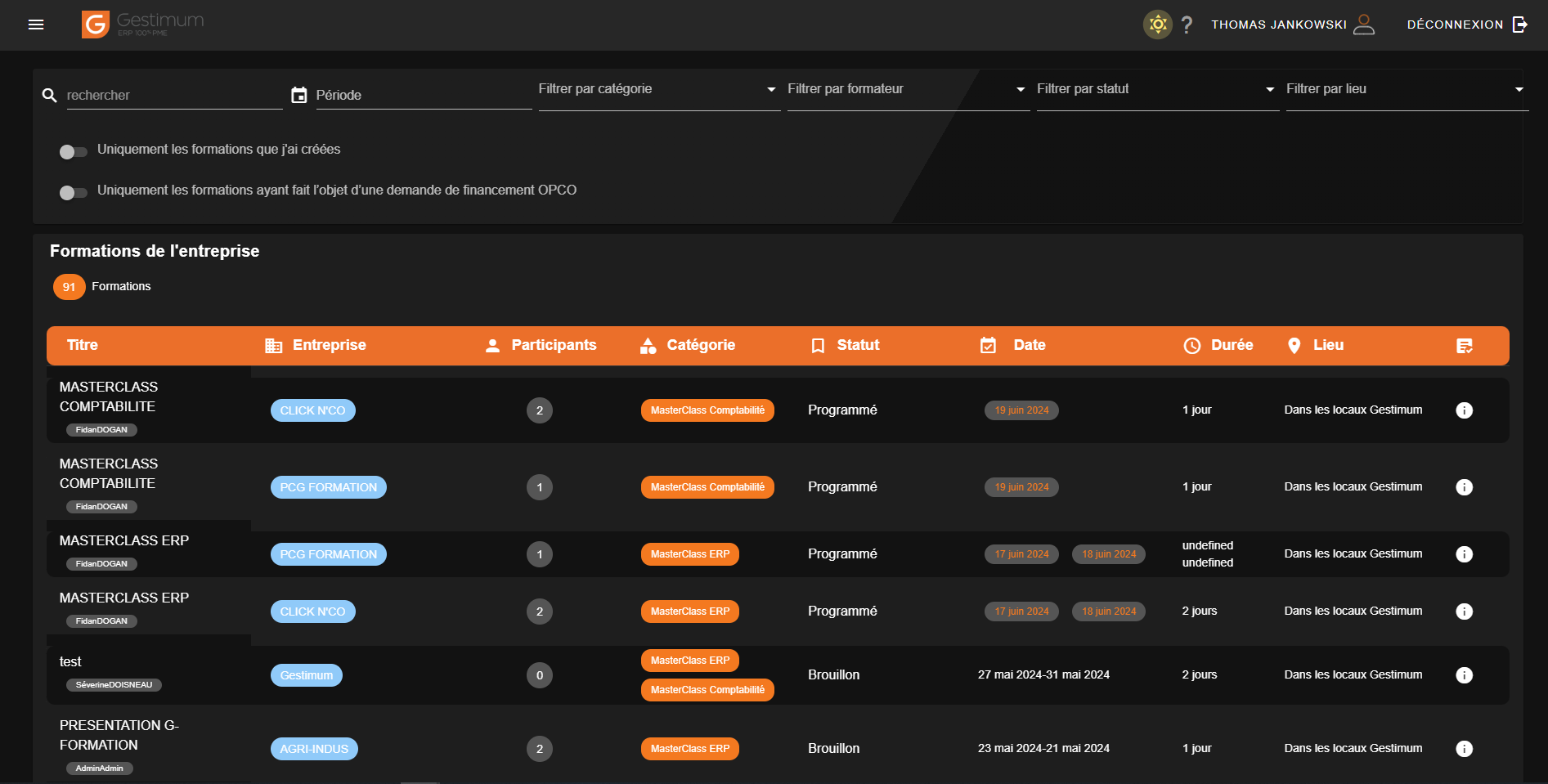
Task: Show info for first Masterclass Comptabilité row
Action: point(1464,410)
